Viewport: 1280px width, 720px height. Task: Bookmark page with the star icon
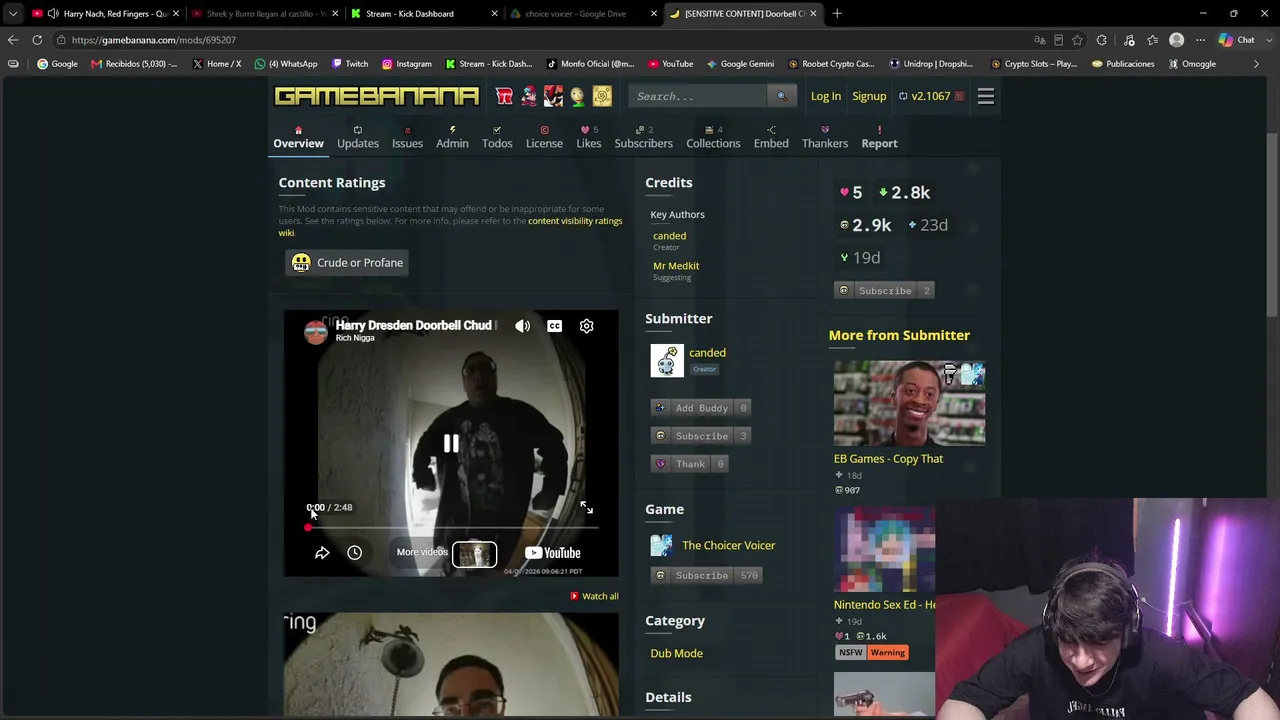1077,40
